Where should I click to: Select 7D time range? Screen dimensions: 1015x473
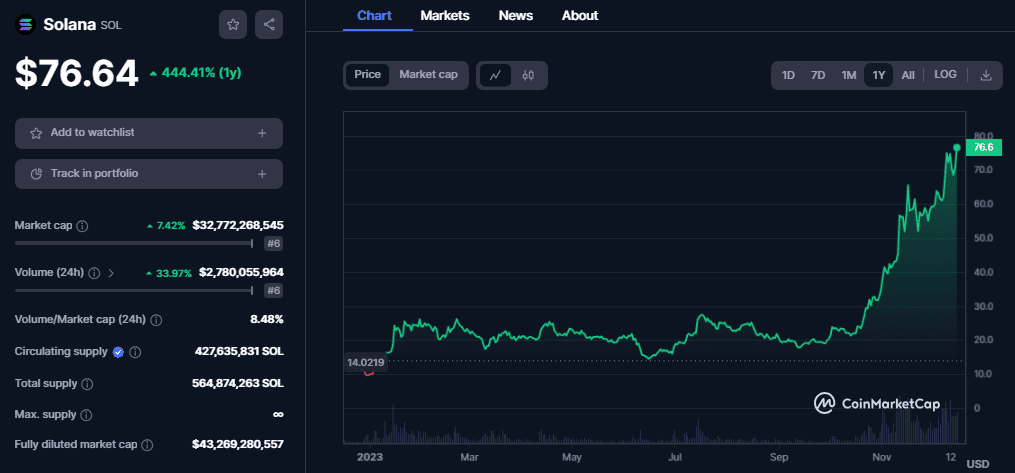[818, 75]
